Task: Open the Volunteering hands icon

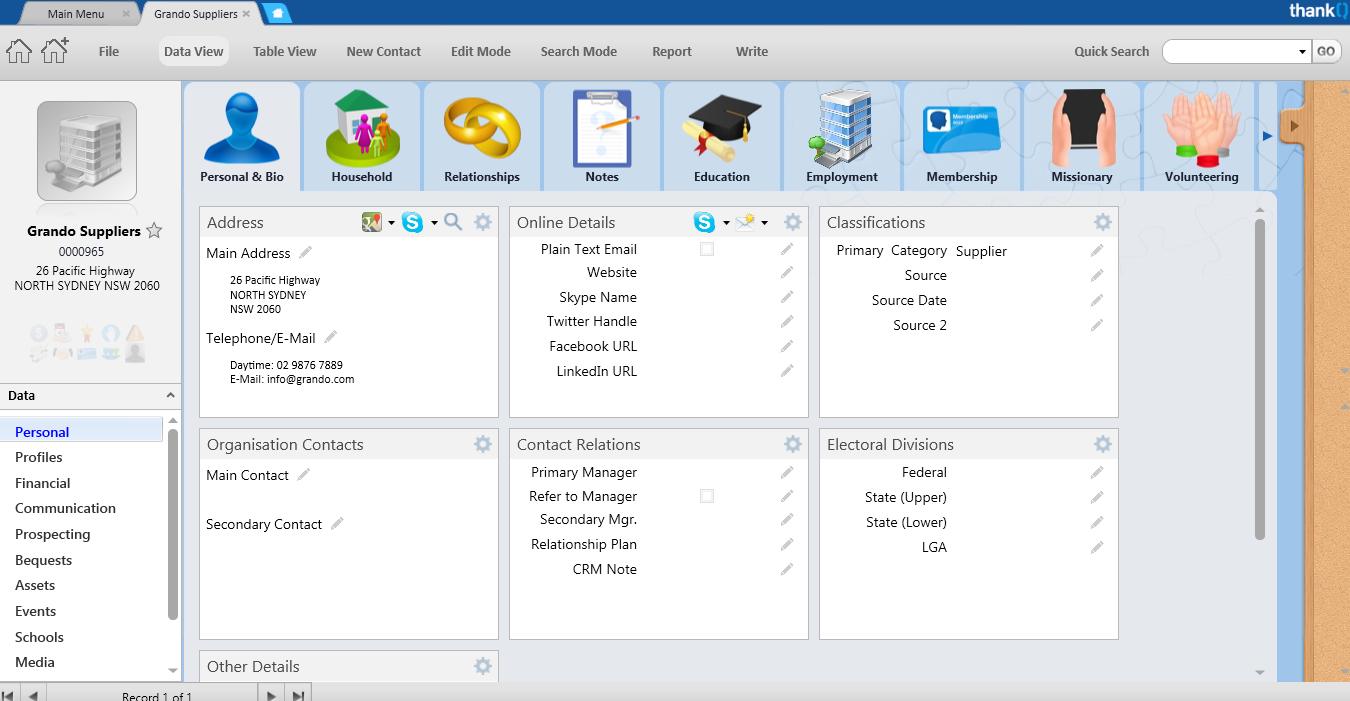Action: click(x=1201, y=130)
